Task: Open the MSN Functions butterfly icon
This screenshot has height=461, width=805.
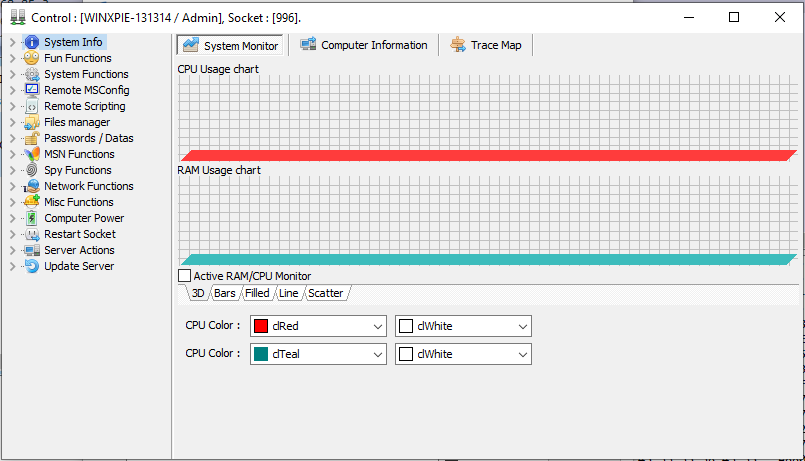Action: [32, 154]
